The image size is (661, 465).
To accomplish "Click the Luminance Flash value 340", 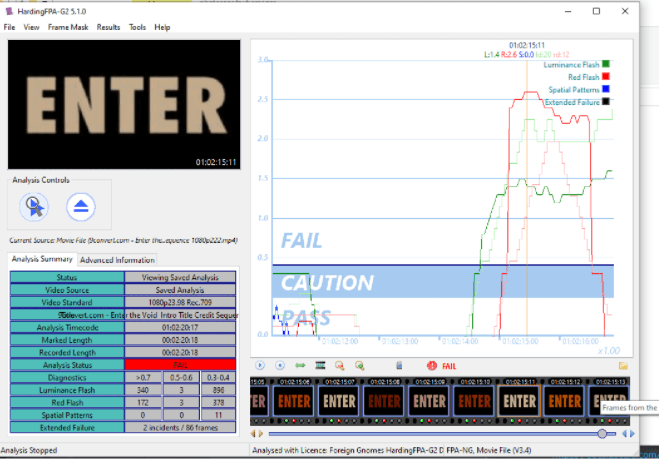I will (143, 390).
